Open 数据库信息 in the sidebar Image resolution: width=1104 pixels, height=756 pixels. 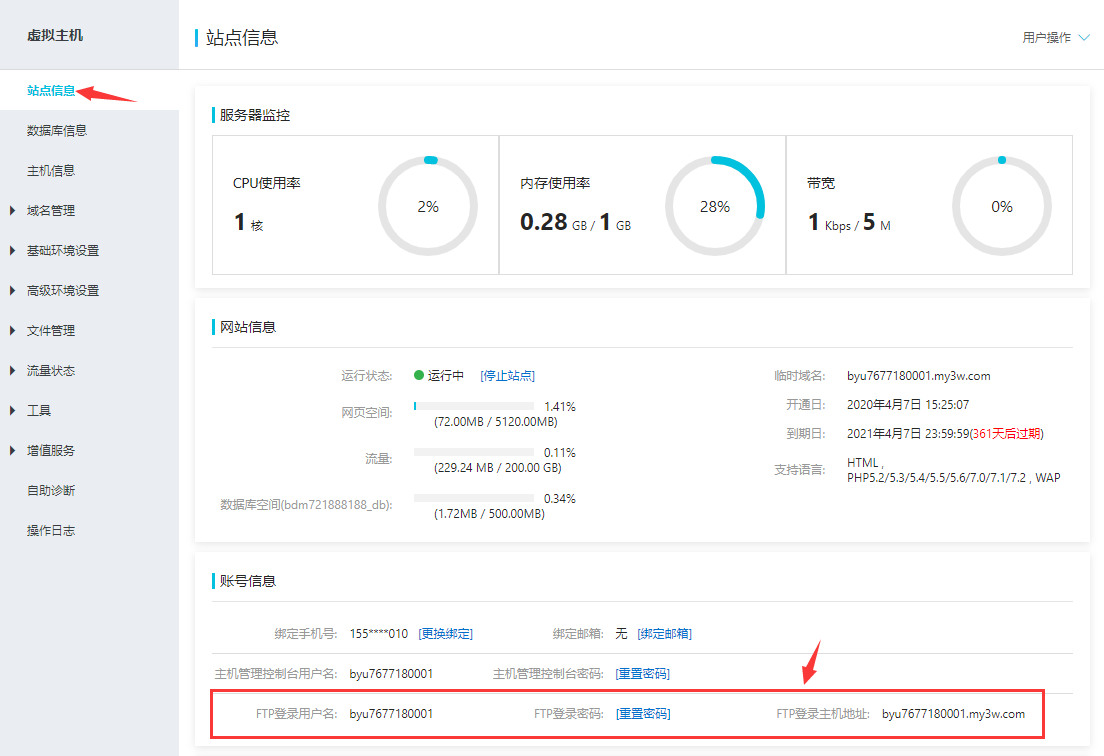tap(57, 131)
